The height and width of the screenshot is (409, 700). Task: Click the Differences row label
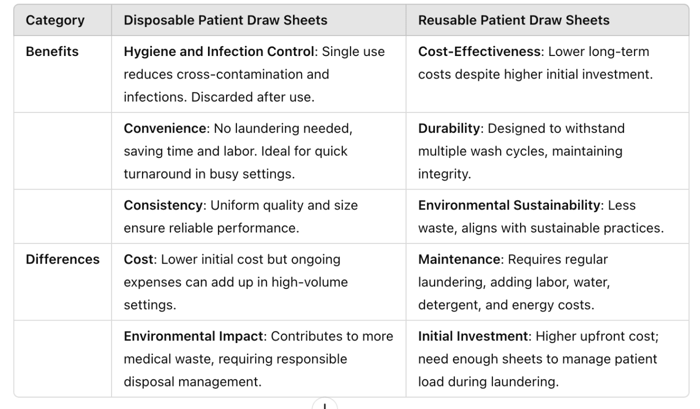pos(62,259)
